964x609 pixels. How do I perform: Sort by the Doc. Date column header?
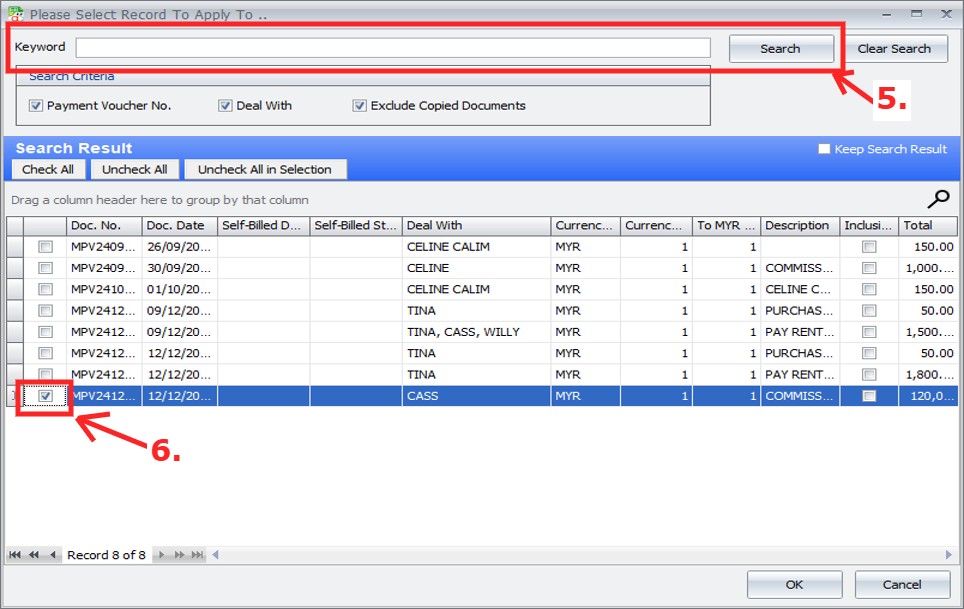175,226
